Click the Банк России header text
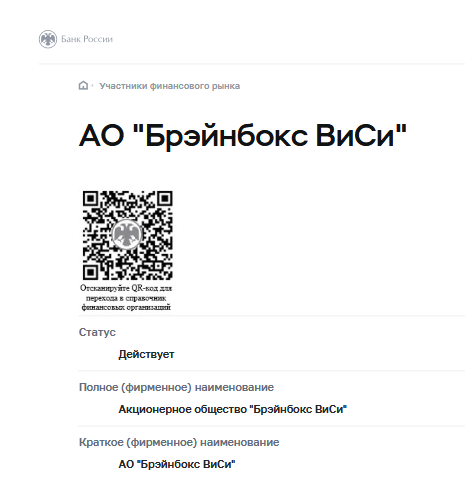The image size is (465, 479). [87, 39]
